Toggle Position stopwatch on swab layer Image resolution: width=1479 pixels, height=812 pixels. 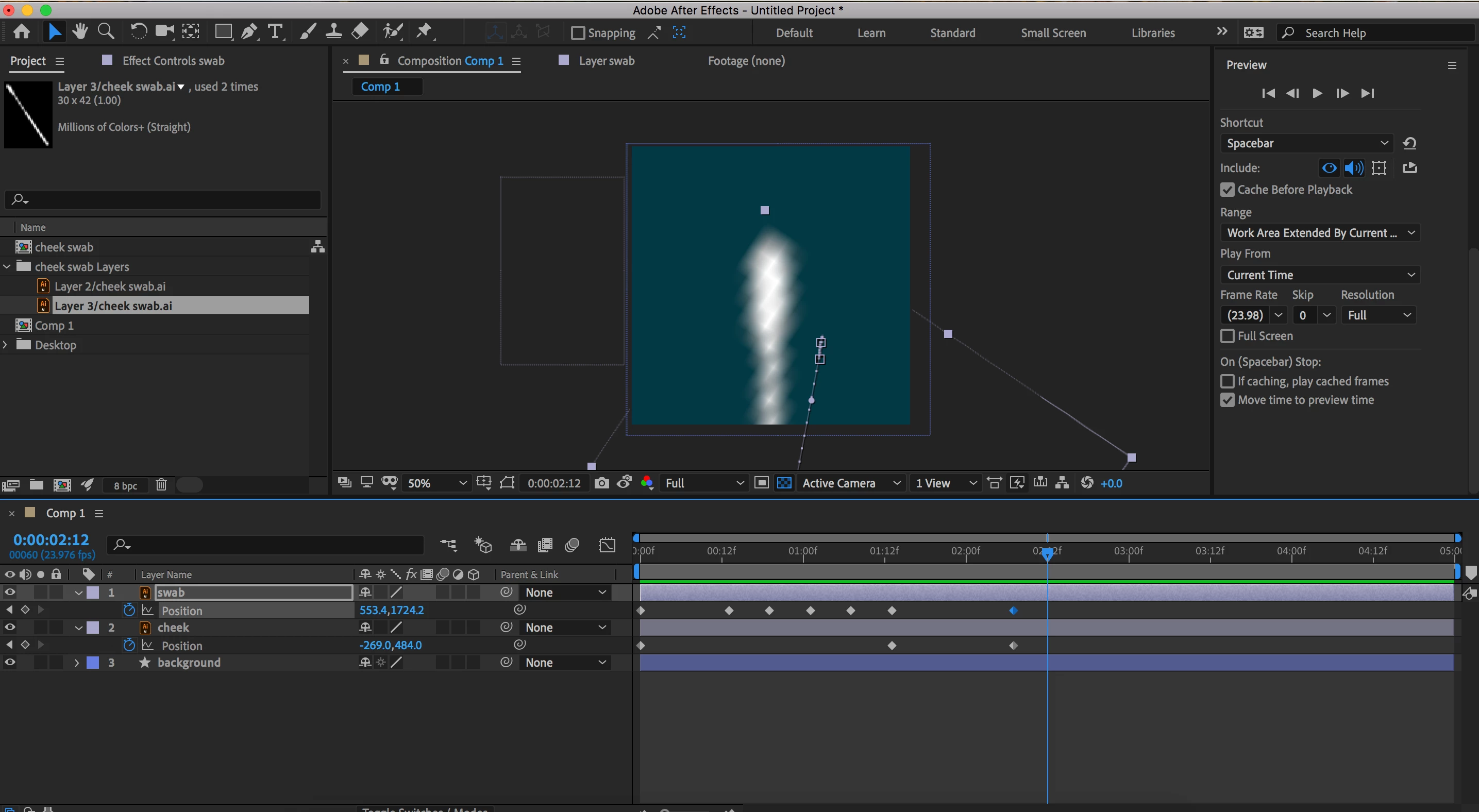tap(129, 610)
